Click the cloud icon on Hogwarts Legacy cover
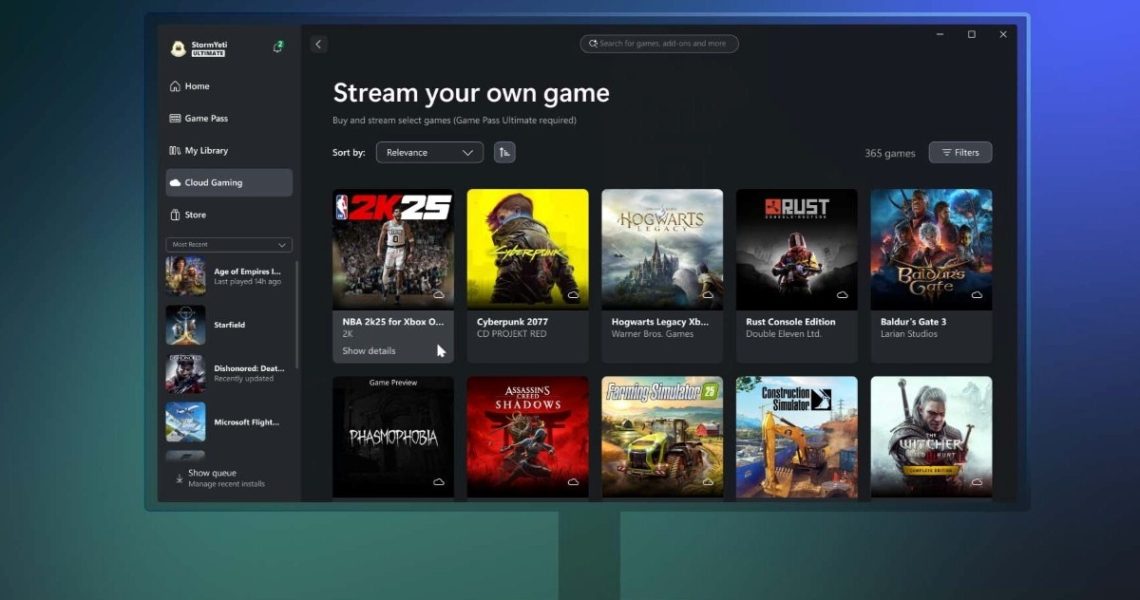The image size is (1140, 600). [x=707, y=295]
